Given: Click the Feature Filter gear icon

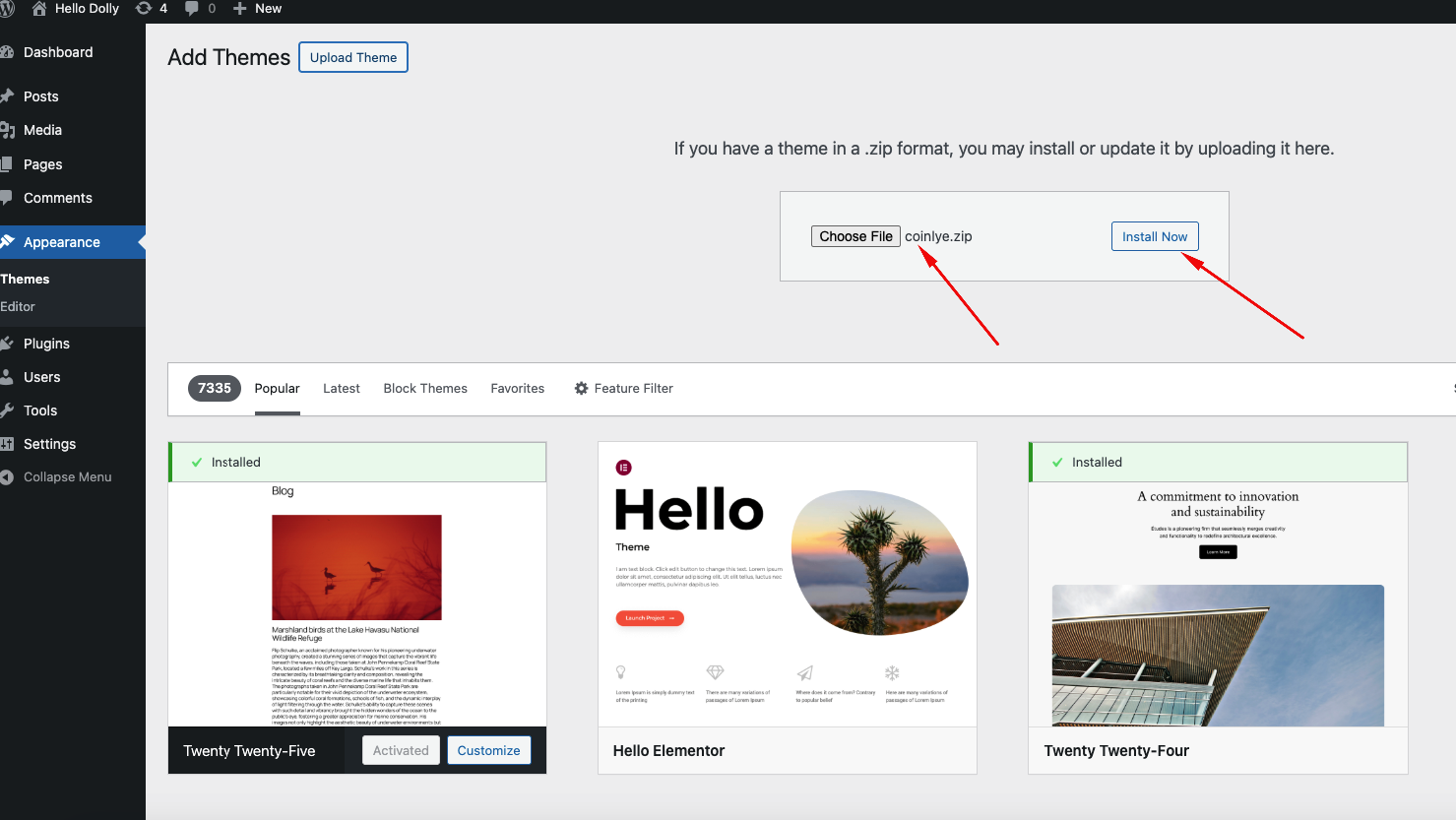Looking at the screenshot, I should [581, 389].
